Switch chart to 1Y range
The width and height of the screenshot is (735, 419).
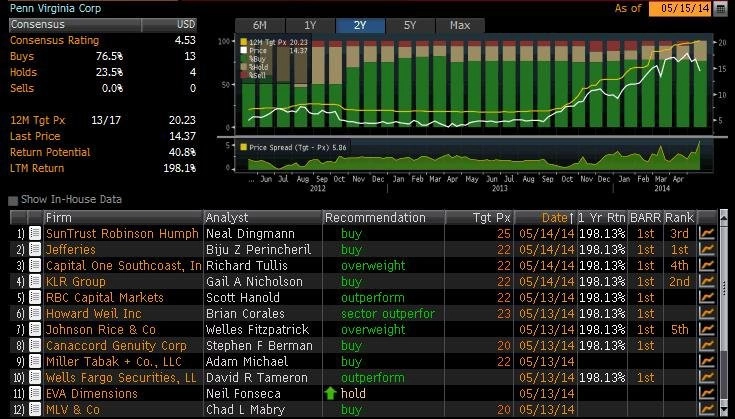coord(310,25)
